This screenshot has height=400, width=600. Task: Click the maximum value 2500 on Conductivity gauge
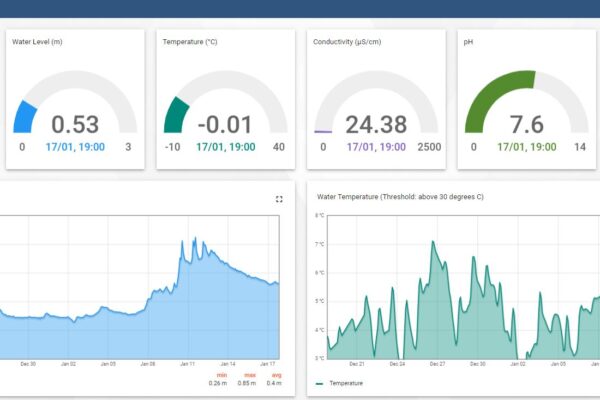pyautogui.click(x=429, y=147)
